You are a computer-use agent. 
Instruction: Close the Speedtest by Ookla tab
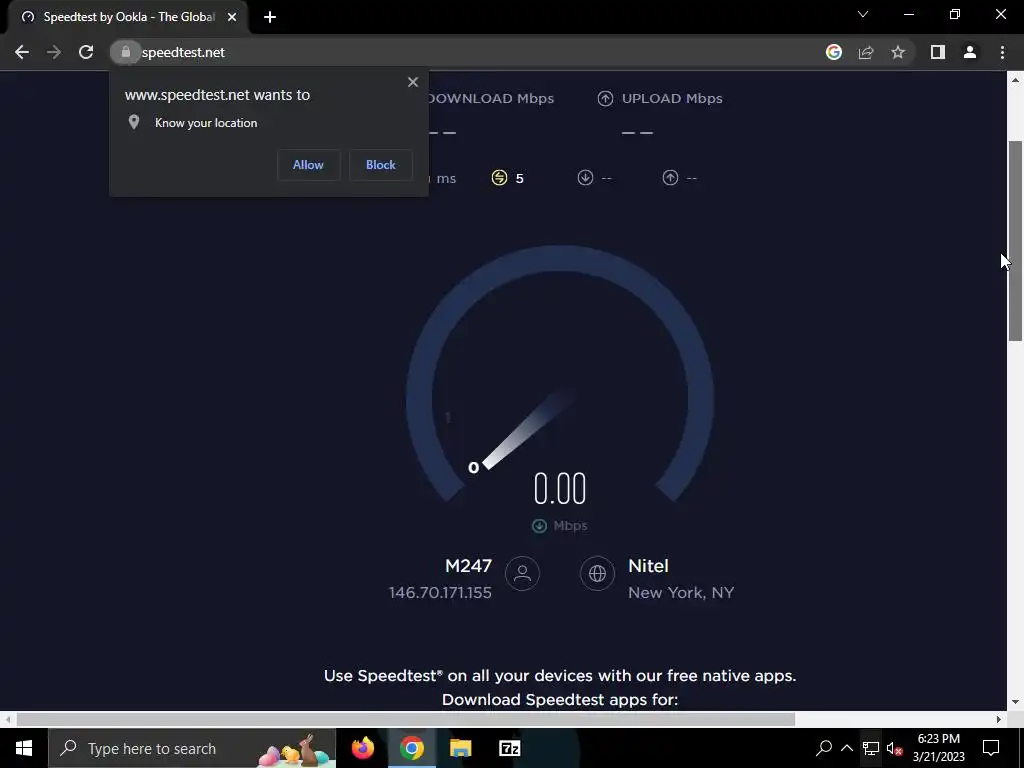coord(232,17)
